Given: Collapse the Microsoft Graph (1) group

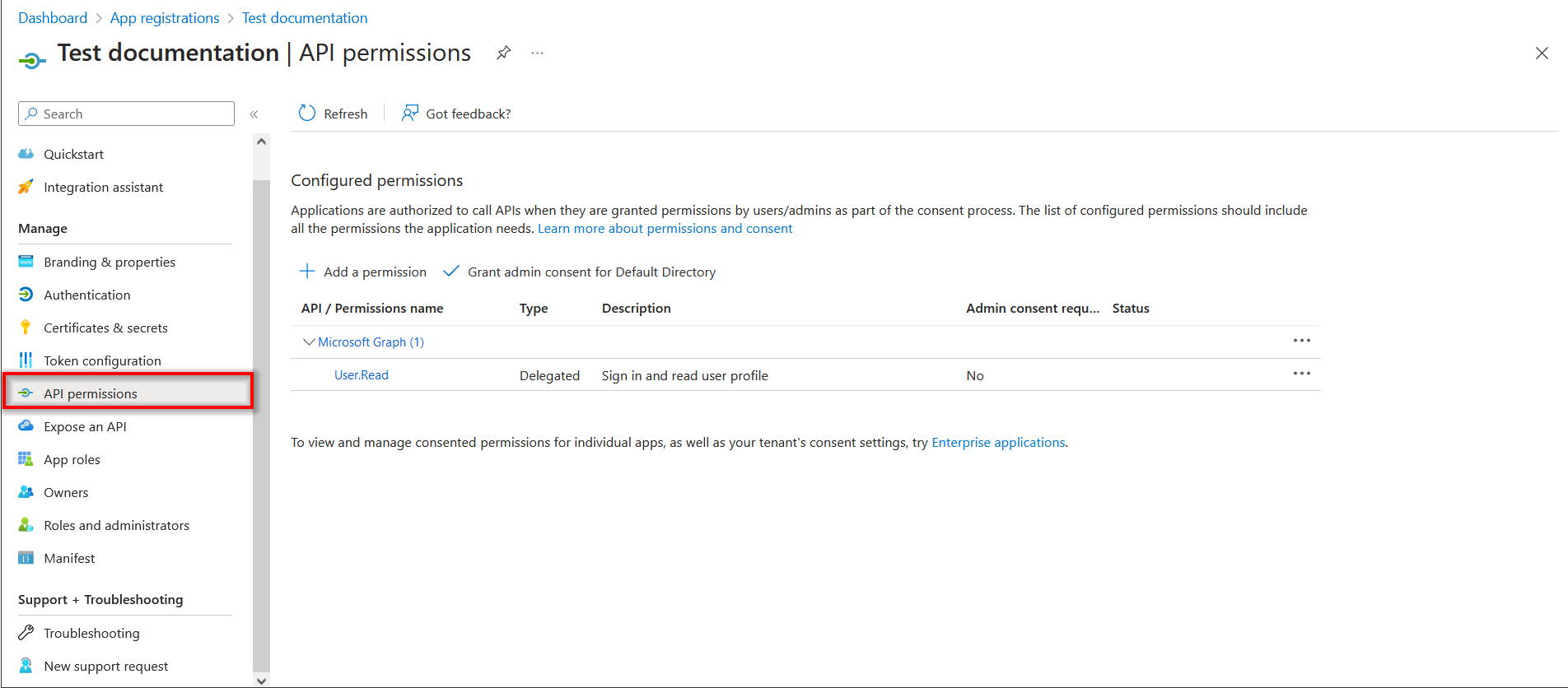Looking at the screenshot, I should (309, 342).
